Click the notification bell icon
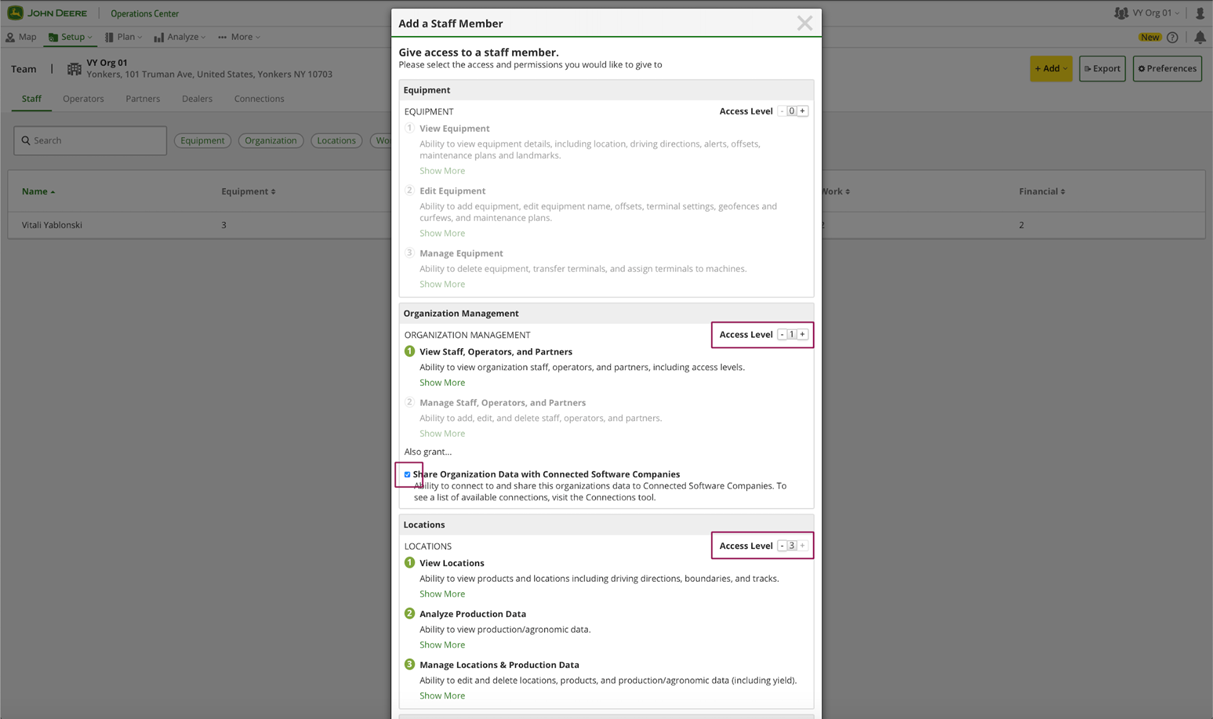The image size is (1213, 719). click(1200, 37)
